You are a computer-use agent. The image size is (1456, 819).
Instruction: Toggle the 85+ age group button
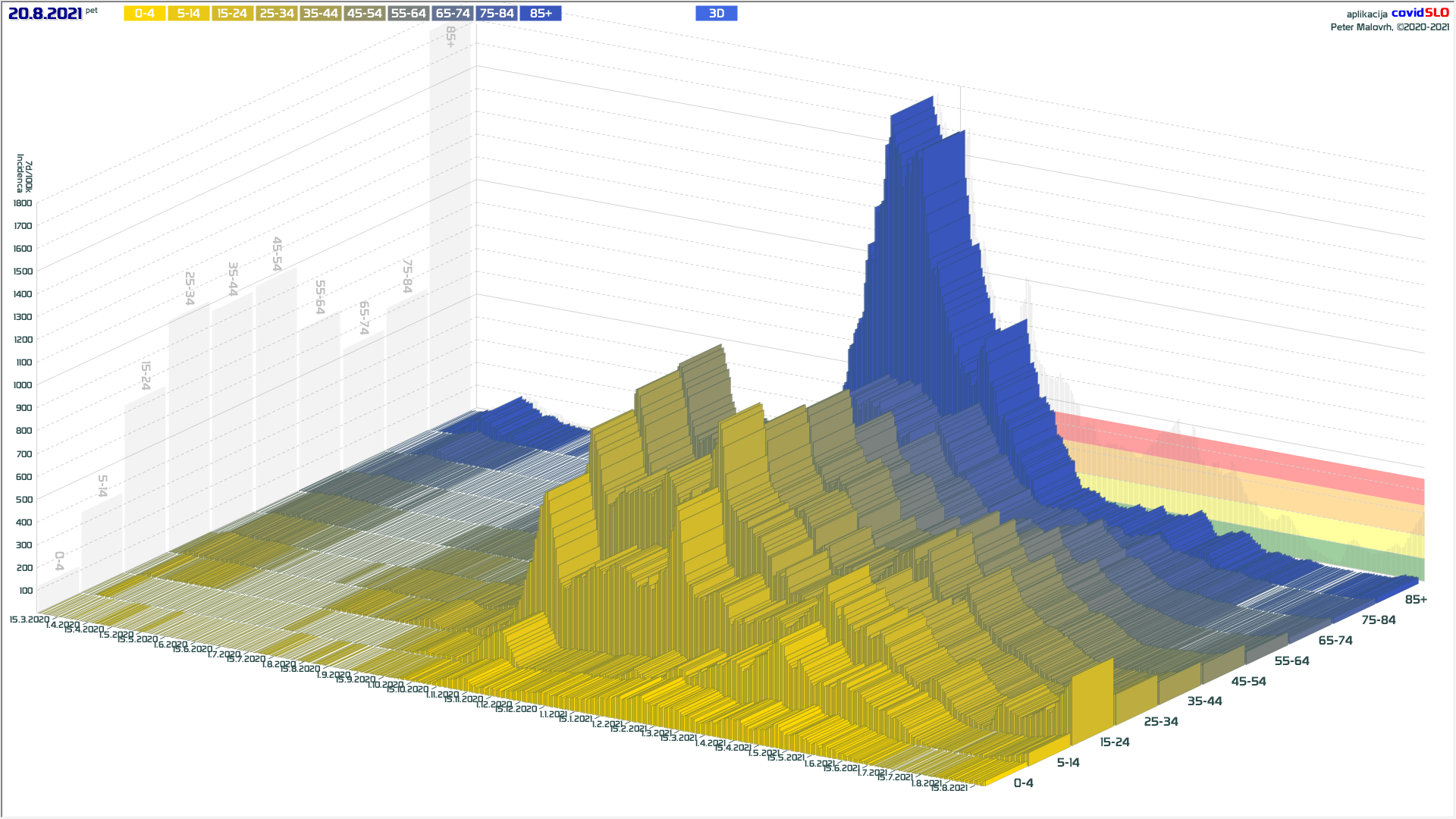click(541, 14)
